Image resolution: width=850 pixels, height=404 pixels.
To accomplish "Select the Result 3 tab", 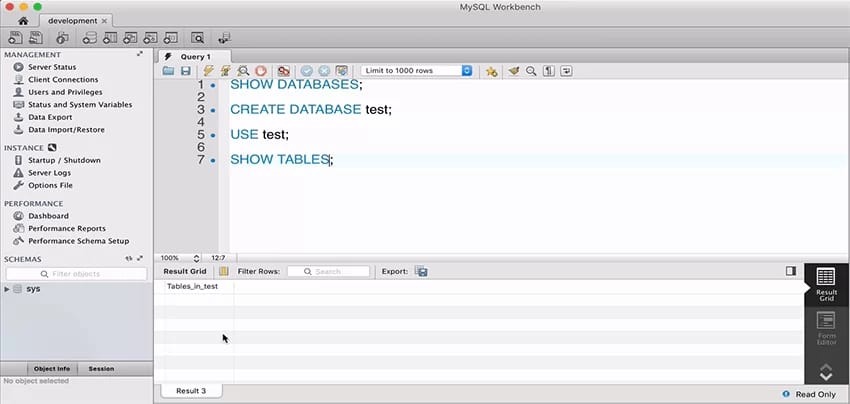I will [191, 391].
